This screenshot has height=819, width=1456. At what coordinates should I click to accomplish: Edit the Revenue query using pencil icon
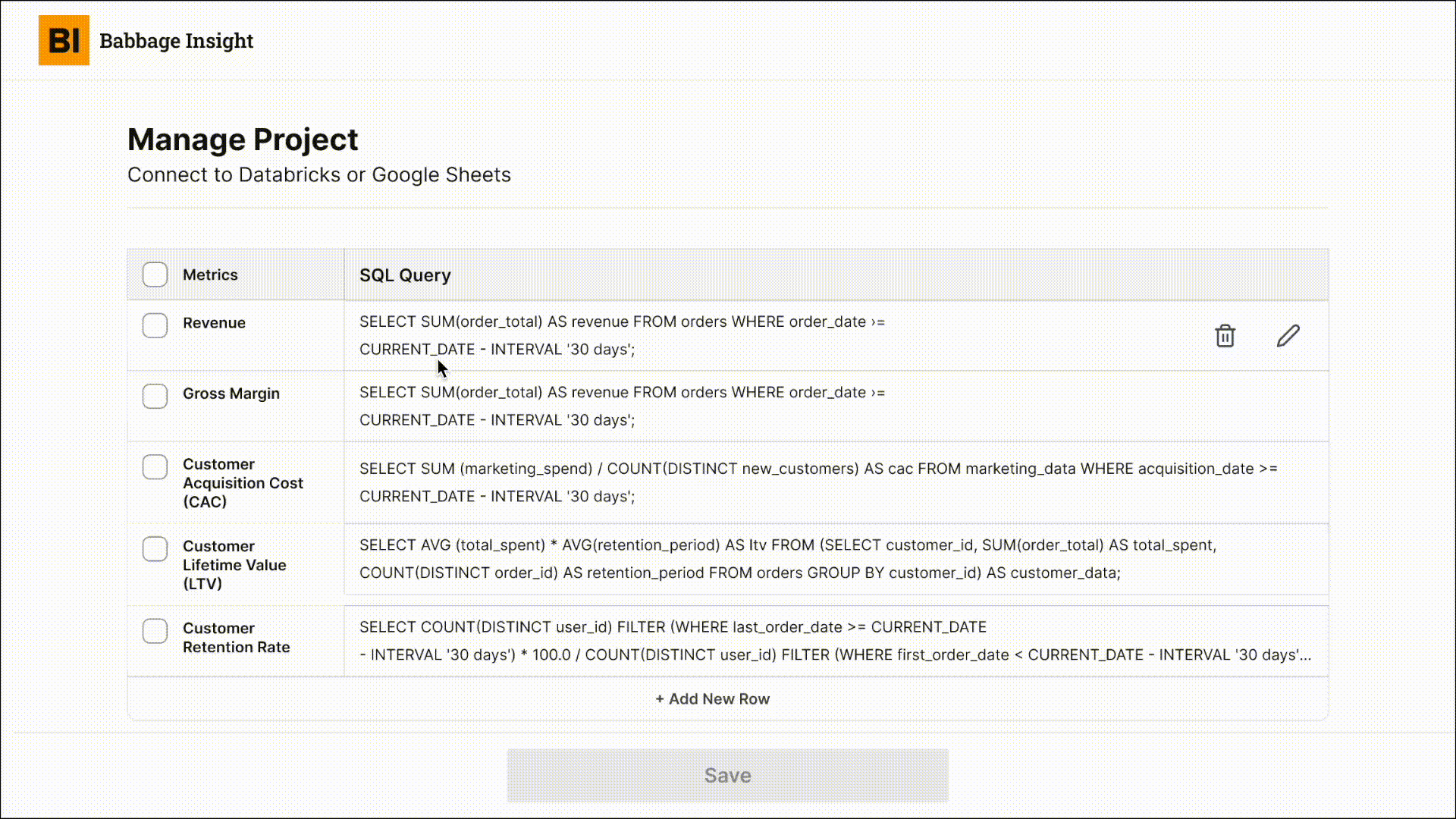click(x=1288, y=336)
